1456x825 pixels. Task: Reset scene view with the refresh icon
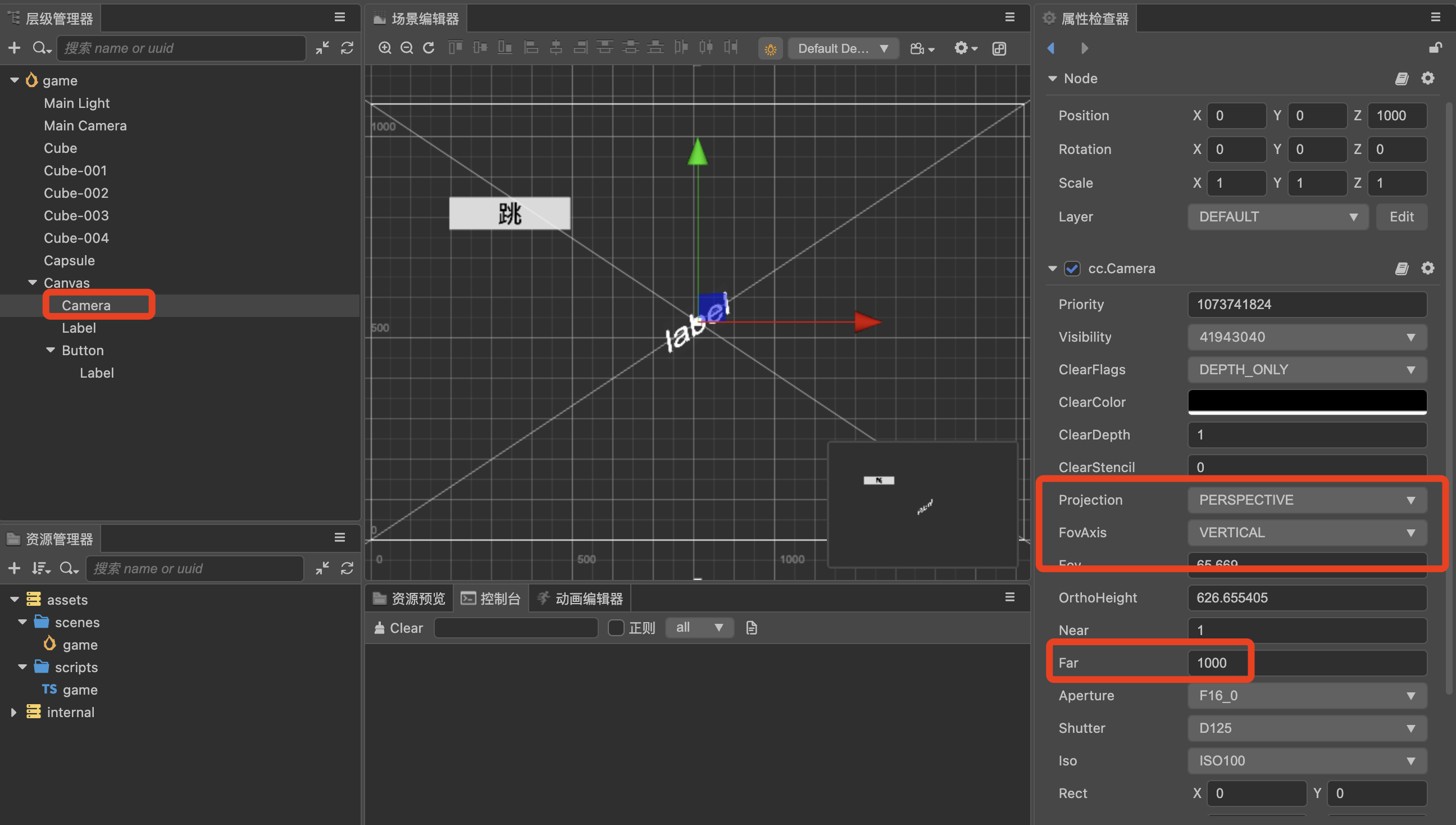[429, 48]
